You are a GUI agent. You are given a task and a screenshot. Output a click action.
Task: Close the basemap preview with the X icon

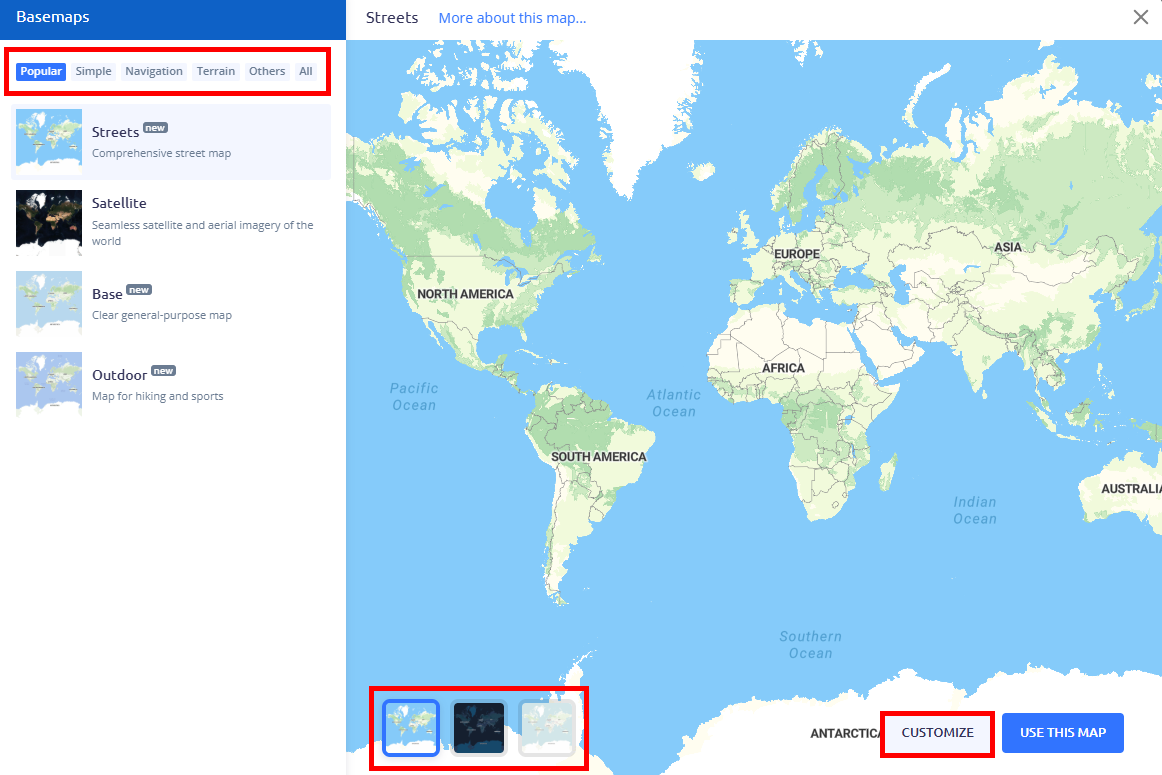(x=1140, y=17)
